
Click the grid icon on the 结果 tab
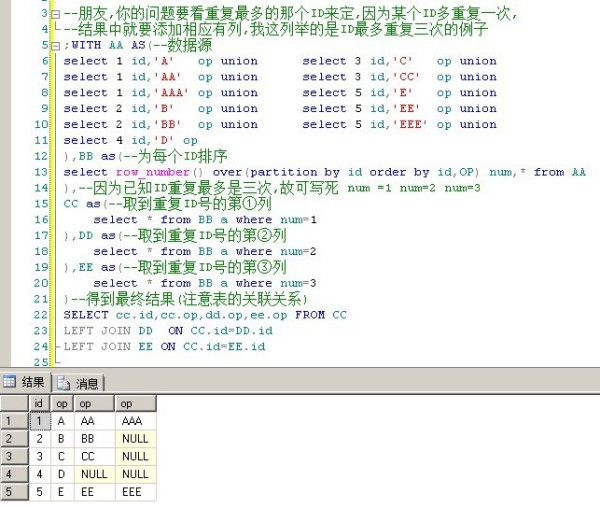coord(10,382)
